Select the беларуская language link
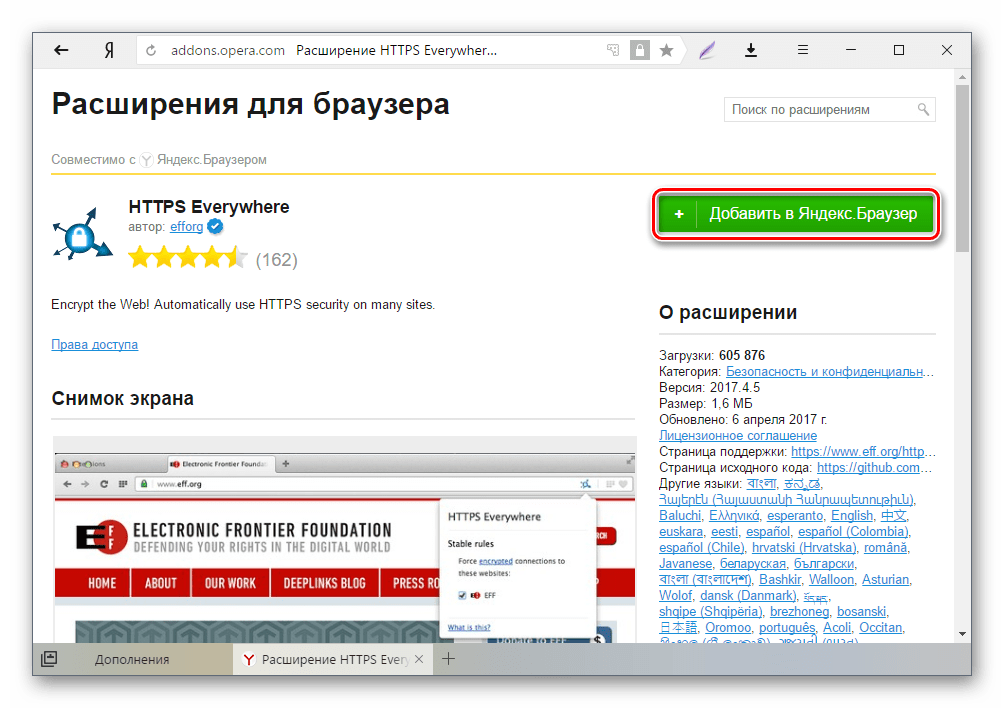1004x708 pixels. pos(752,563)
